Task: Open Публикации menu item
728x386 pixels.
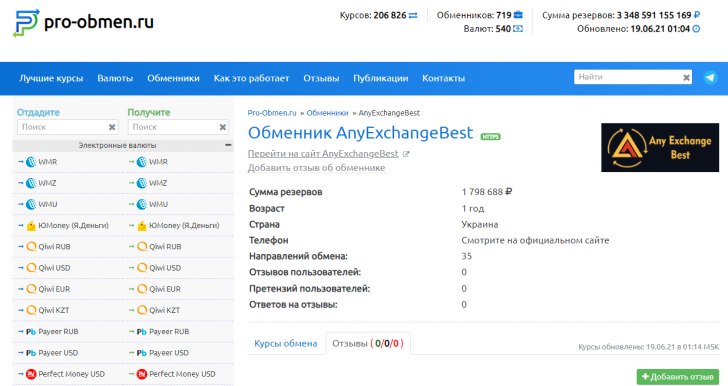Action: point(380,78)
